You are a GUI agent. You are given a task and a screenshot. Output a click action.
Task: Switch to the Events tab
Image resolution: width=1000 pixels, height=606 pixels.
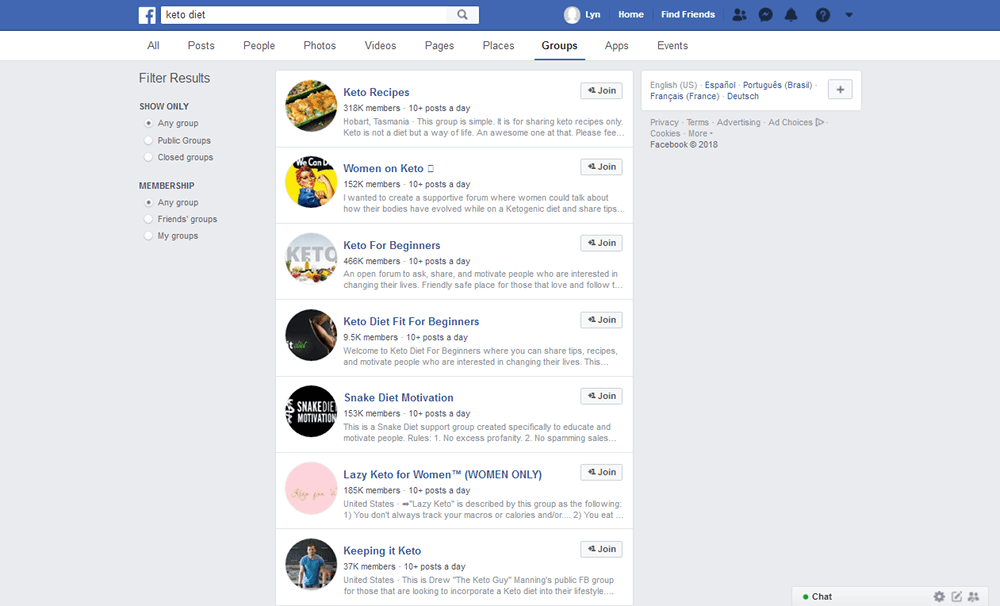(x=672, y=46)
